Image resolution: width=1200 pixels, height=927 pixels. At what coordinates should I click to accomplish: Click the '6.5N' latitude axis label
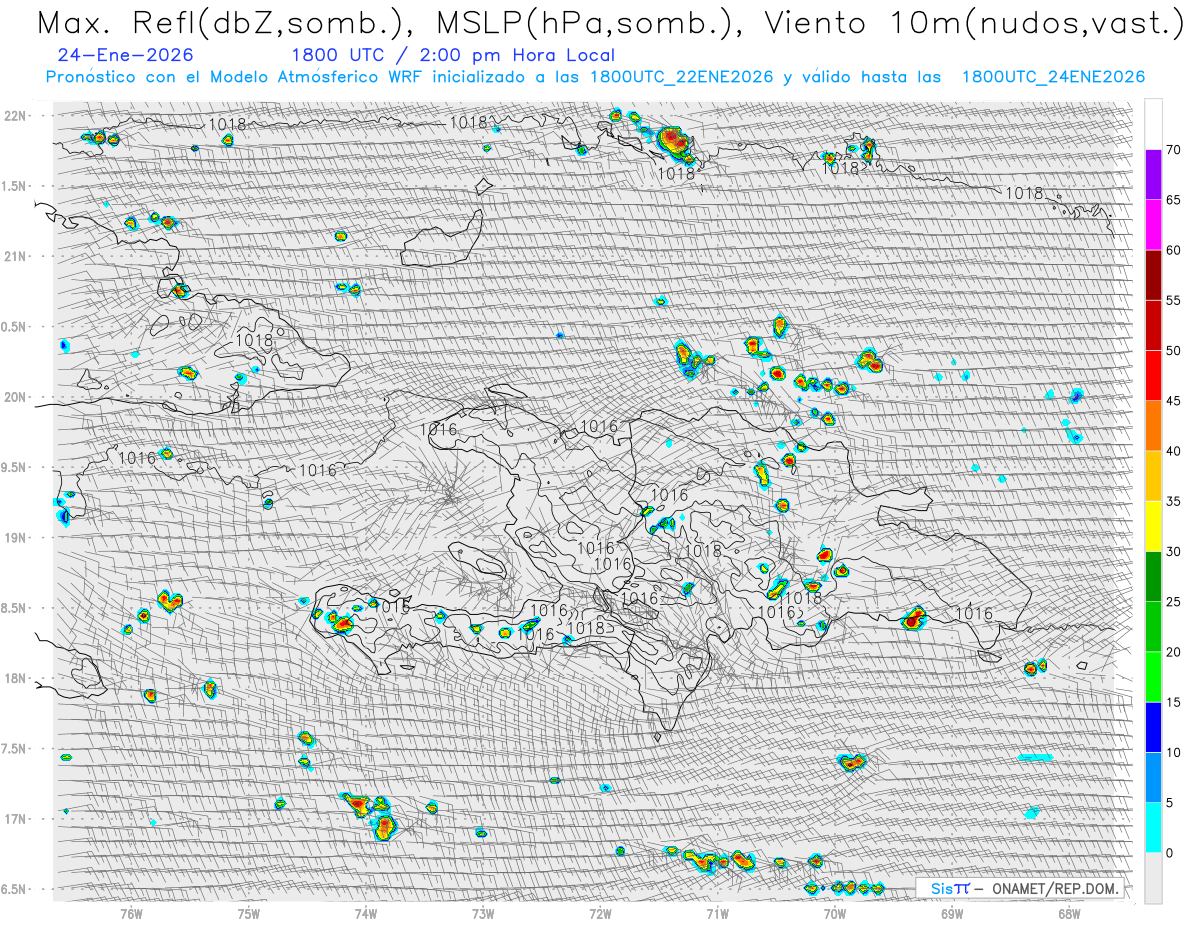[15, 890]
